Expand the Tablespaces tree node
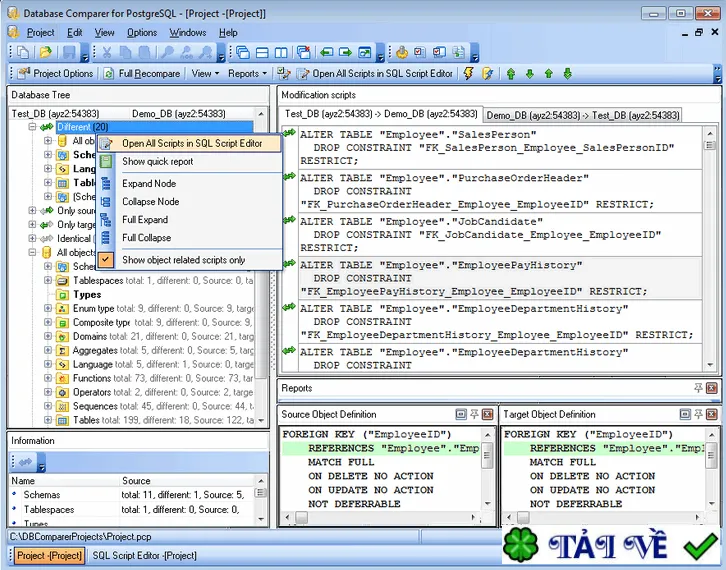Screen dimensions: 726x570 pyautogui.click(x=48, y=280)
